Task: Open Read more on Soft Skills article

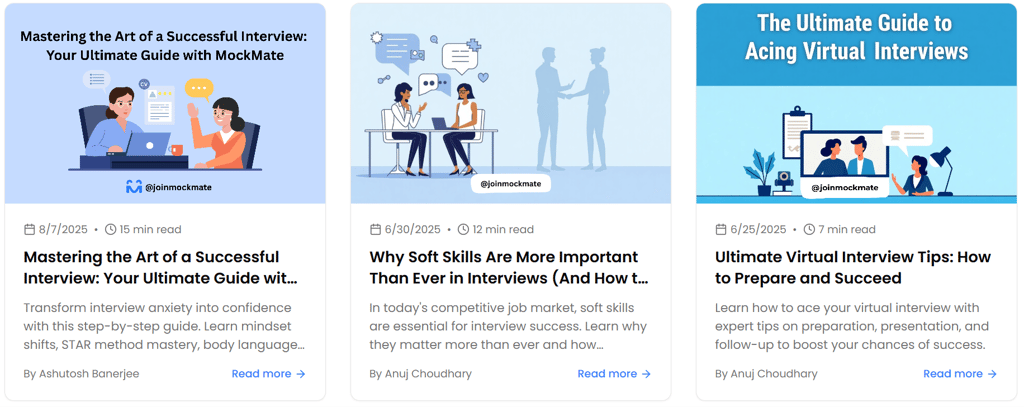Action: click(x=615, y=374)
